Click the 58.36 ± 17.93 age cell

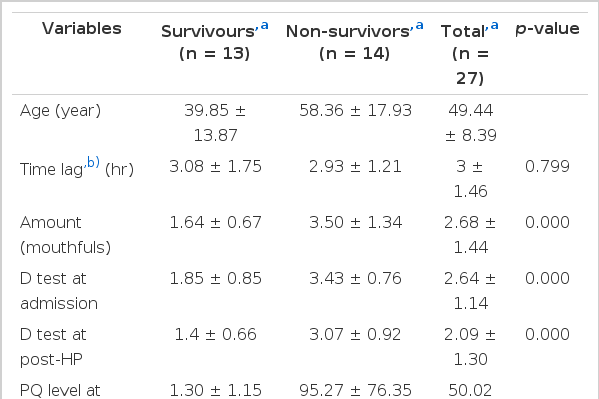pos(355,110)
